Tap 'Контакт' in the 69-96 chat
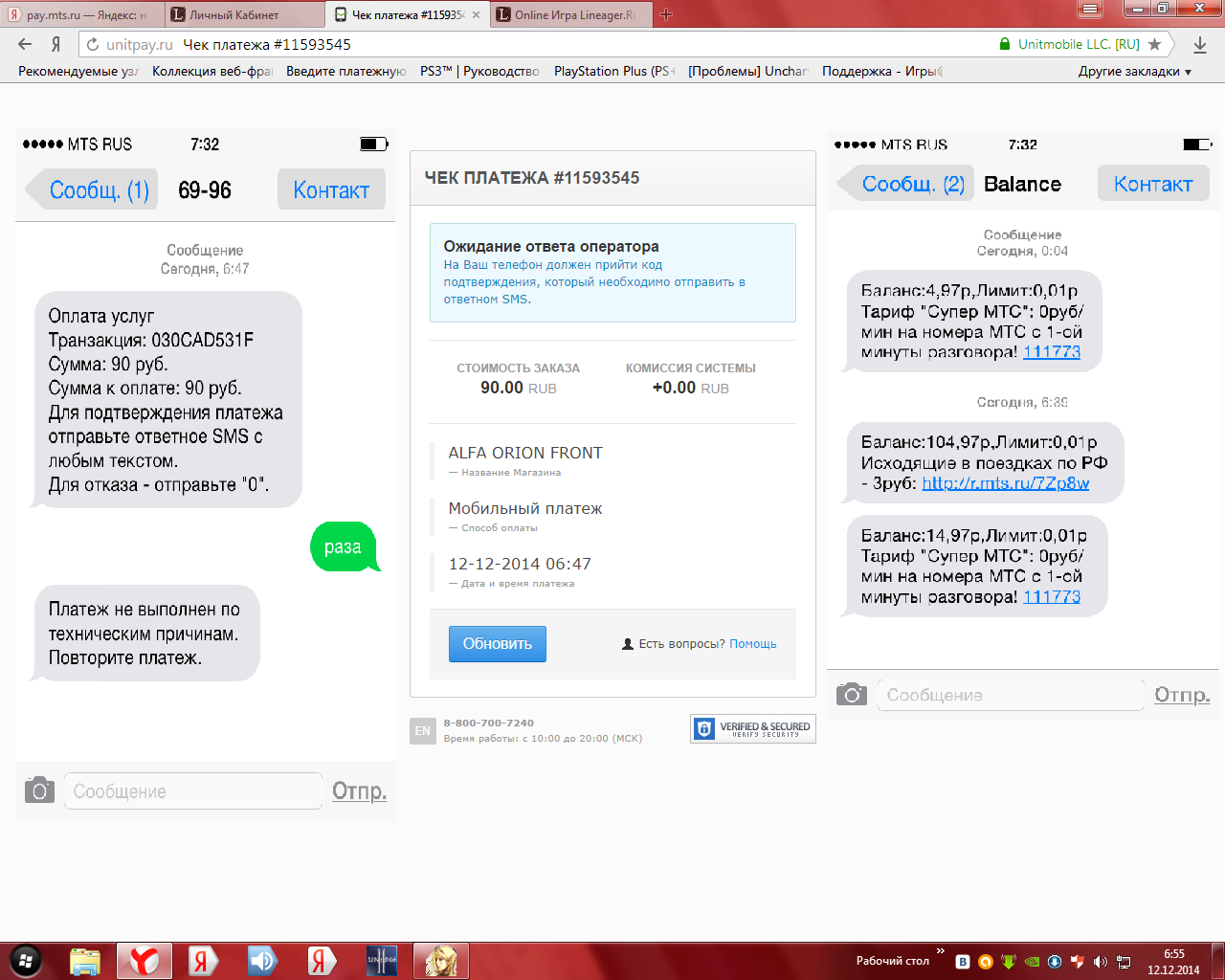This screenshot has height=980, width=1225. [331, 189]
